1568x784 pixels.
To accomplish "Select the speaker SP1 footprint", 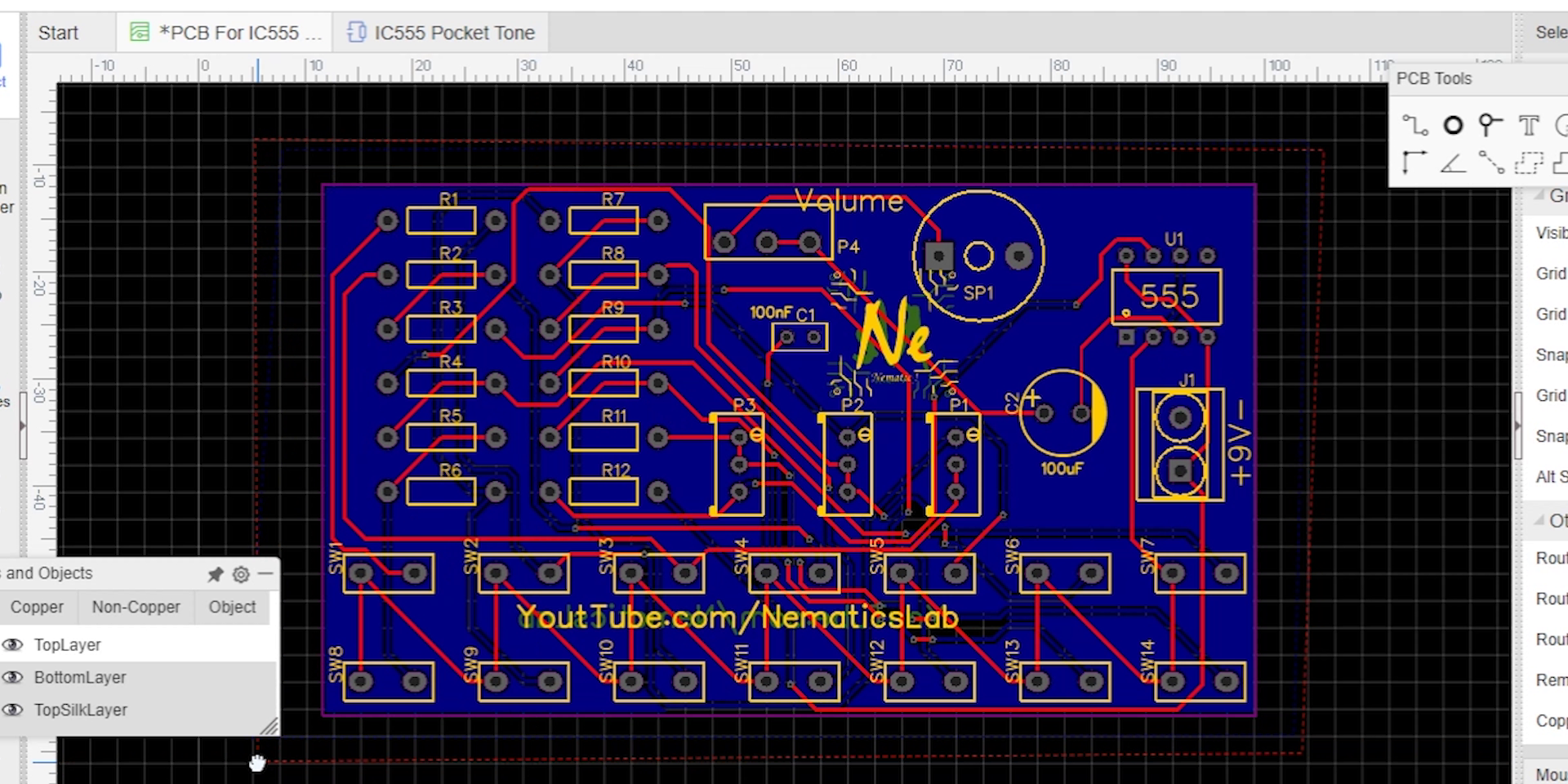I will (x=978, y=256).
